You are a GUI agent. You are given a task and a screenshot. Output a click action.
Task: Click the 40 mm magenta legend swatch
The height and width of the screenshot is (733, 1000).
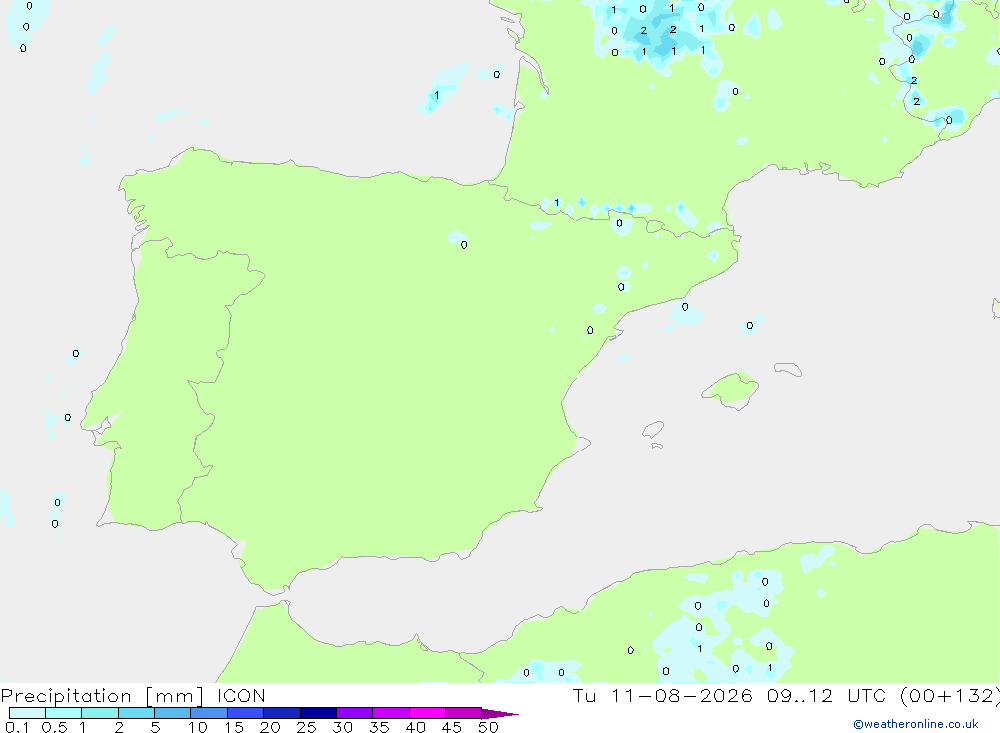pos(427,713)
